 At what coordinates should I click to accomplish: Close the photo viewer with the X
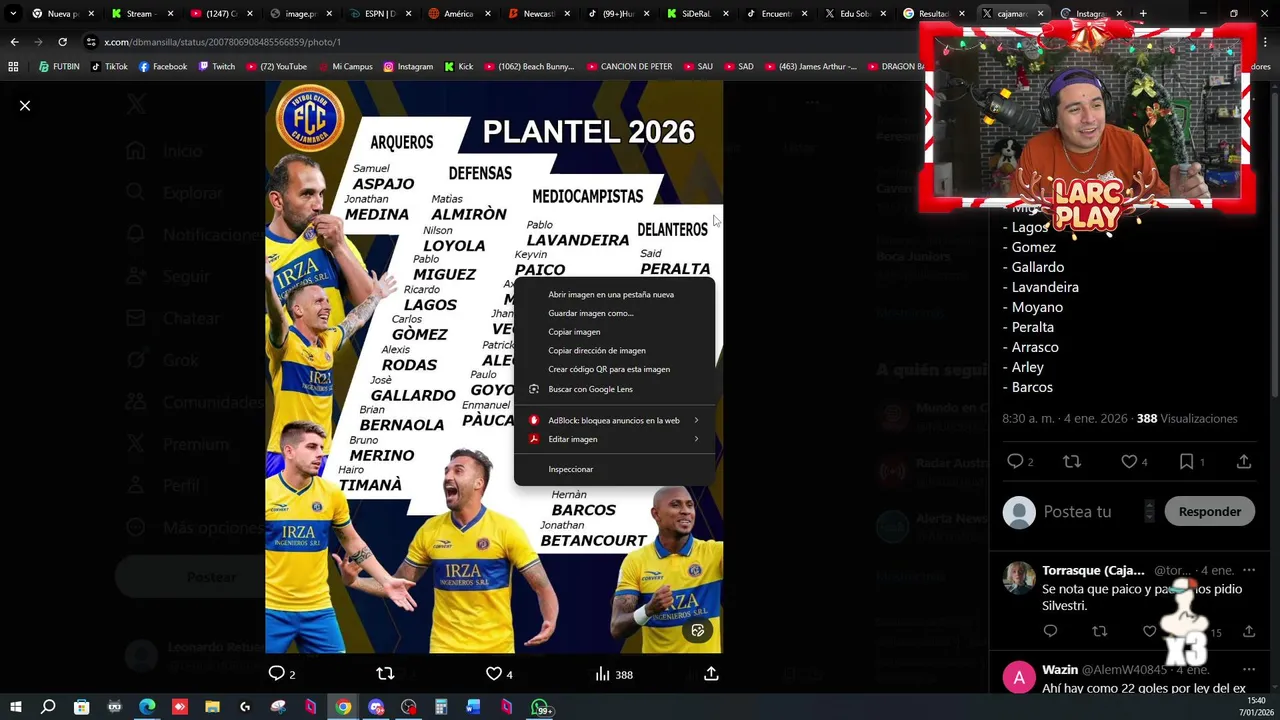click(x=25, y=105)
